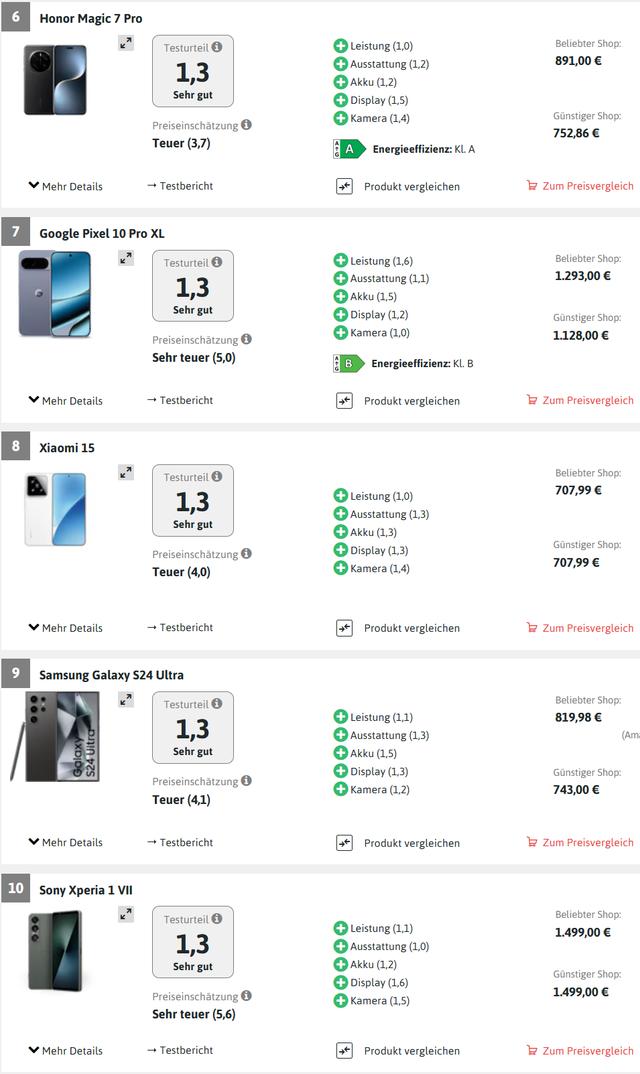Click energy class A label for Honor
Screen dimensions: 640x1074
347,150
